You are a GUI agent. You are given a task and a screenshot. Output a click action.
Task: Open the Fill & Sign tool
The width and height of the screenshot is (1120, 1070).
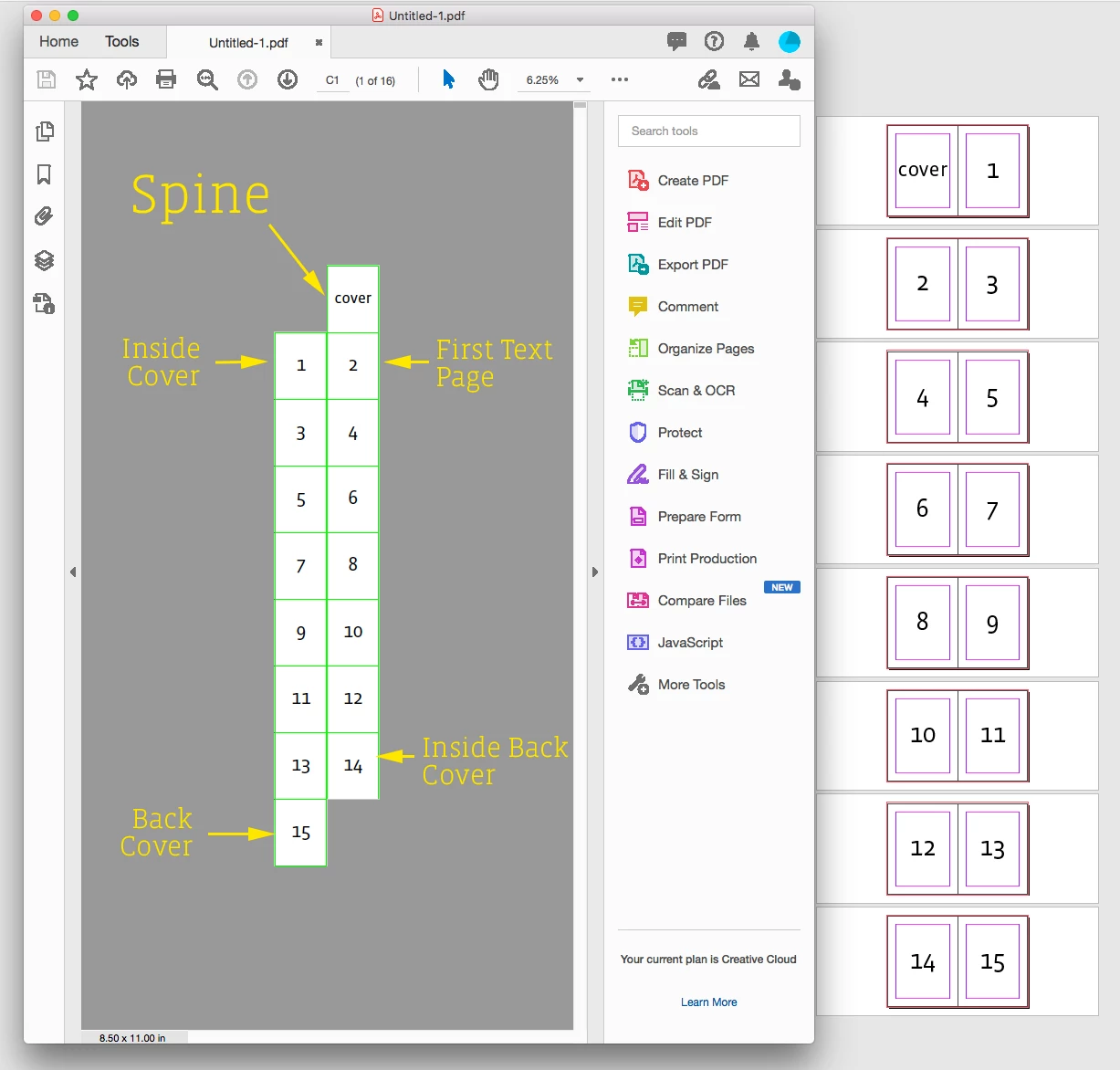673,474
